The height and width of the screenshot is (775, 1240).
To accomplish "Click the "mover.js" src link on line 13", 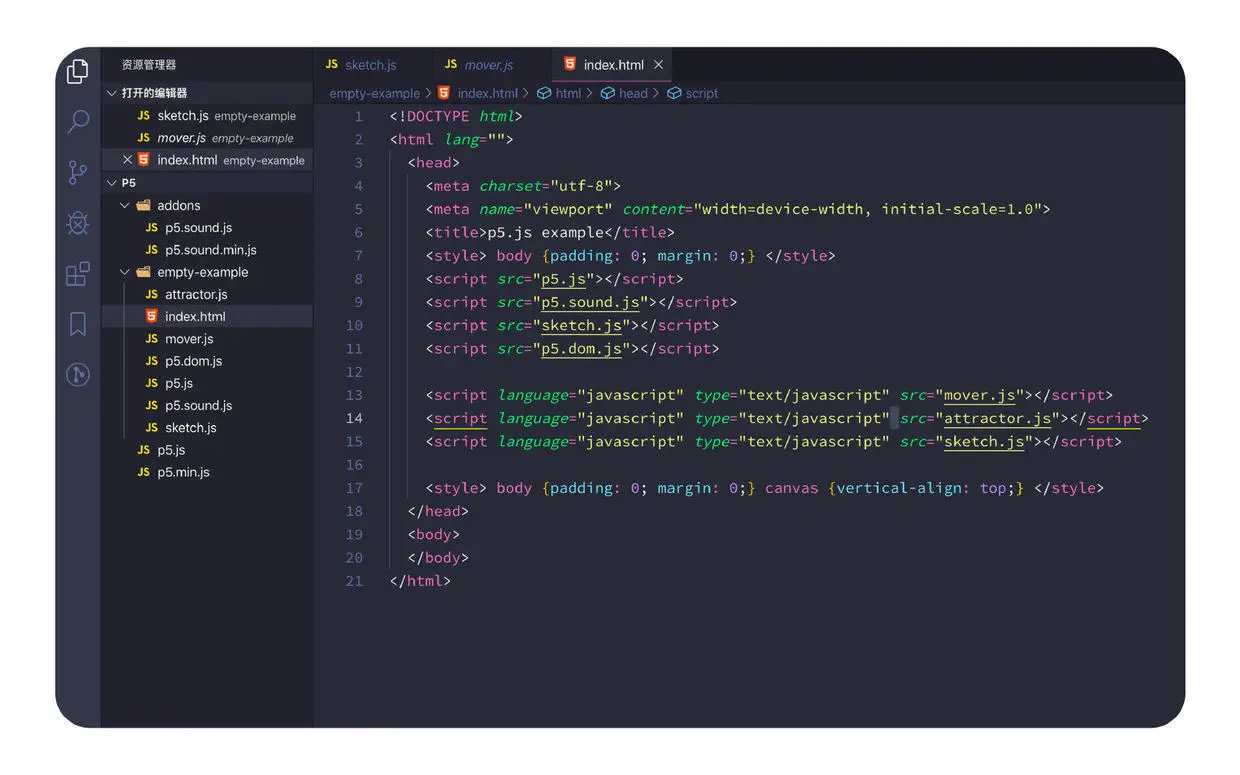I will tap(980, 395).
